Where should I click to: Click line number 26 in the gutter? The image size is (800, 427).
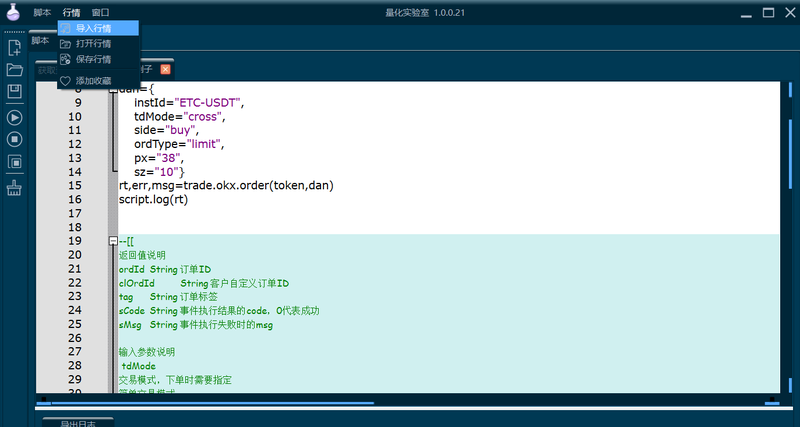pos(74,338)
